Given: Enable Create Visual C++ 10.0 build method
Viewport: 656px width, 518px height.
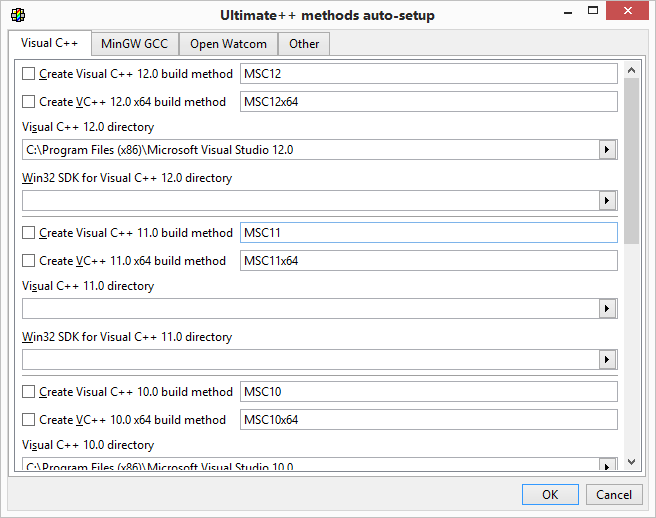Looking at the screenshot, I should coord(28,392).
